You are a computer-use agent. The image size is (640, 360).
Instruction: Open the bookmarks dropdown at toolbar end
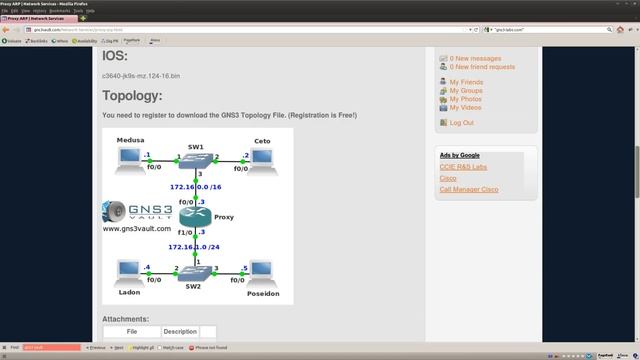638,30
